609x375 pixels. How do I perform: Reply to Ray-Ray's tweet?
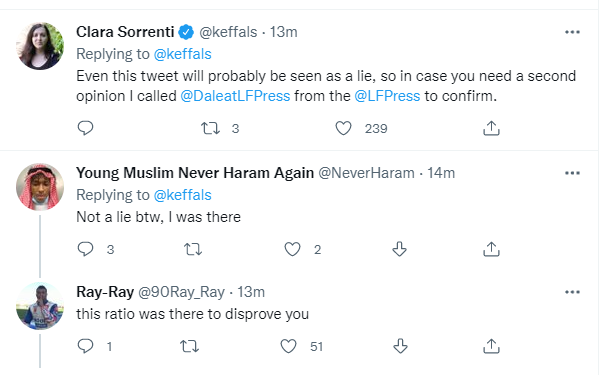pyautogui.click(x=85, y=346)
